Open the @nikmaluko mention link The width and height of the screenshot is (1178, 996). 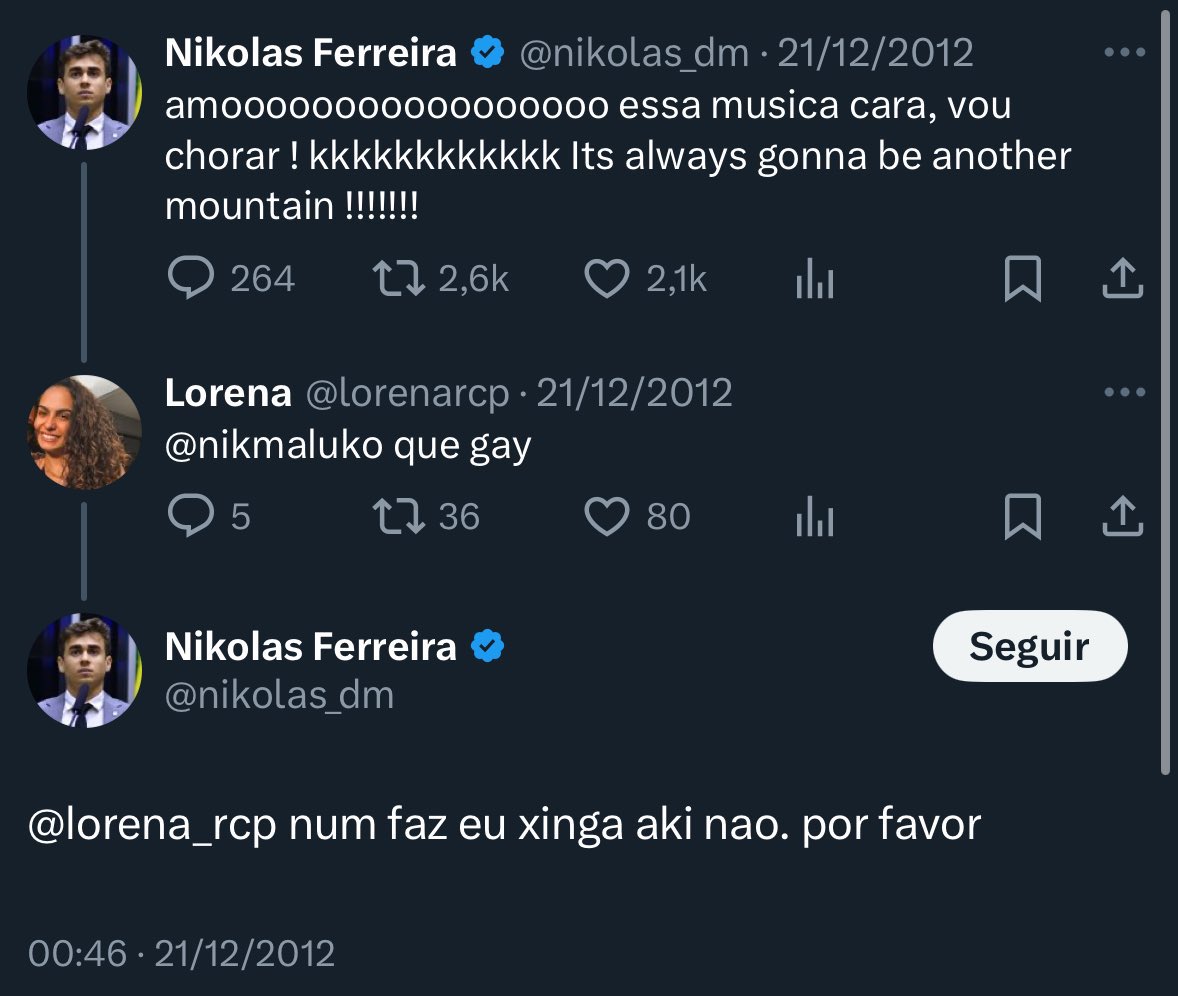click(273, 445)
